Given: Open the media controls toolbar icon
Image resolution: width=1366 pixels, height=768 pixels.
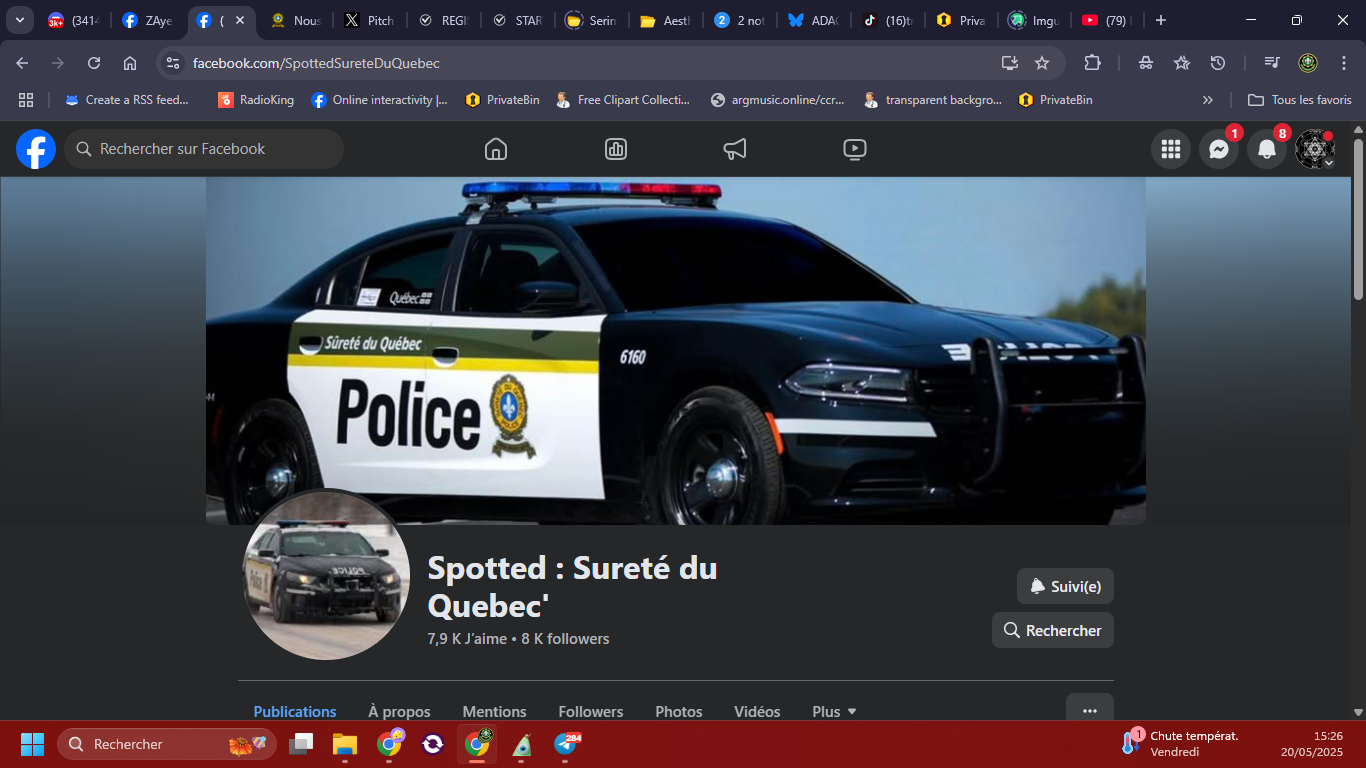Looking at the screenshot, I should [1272, 63].
